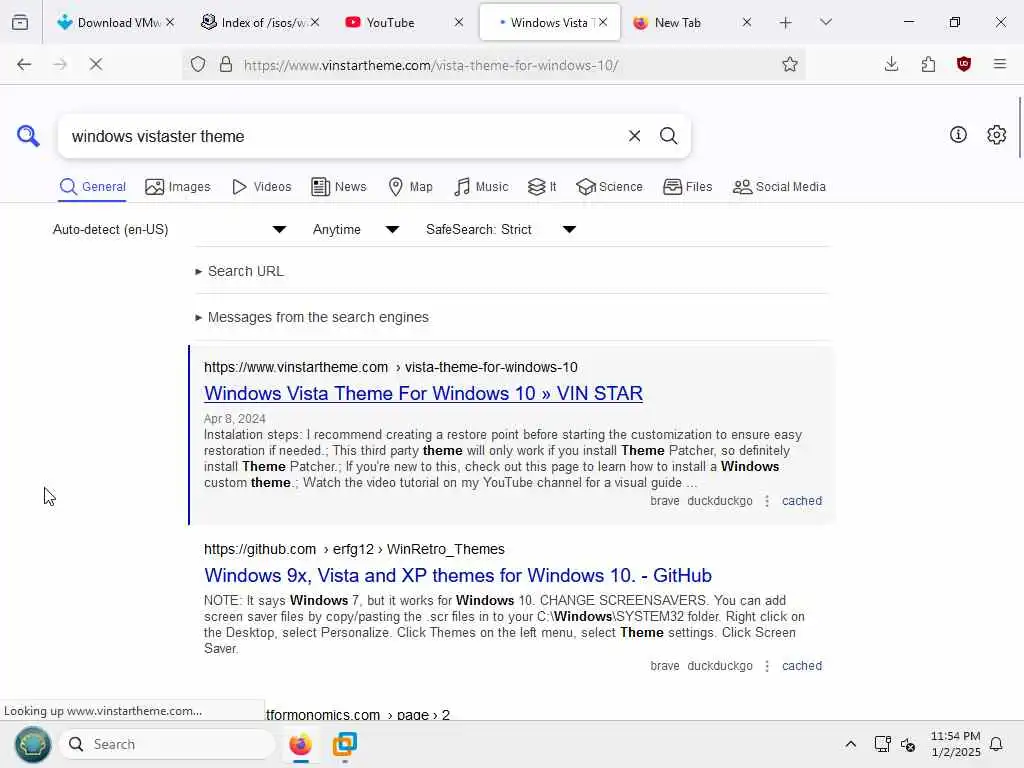The width and height of the screenshot is (1024, 768).
Task: Click the page vertical scrollbar
Action: point(1019,127)
